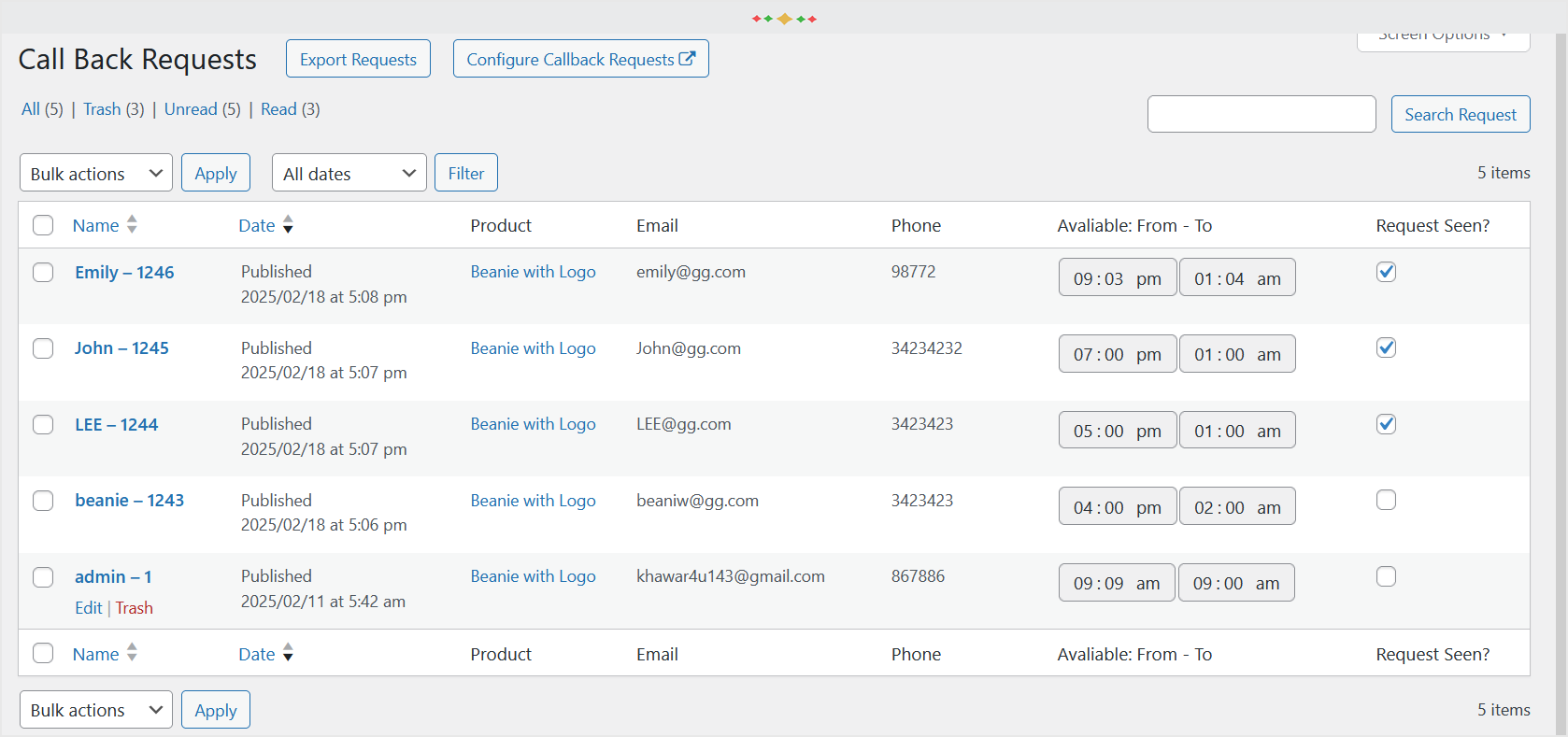The image size is (1568, 737).
Task: Open Beanie with Logo product in John's row
Action: [534, 348]
